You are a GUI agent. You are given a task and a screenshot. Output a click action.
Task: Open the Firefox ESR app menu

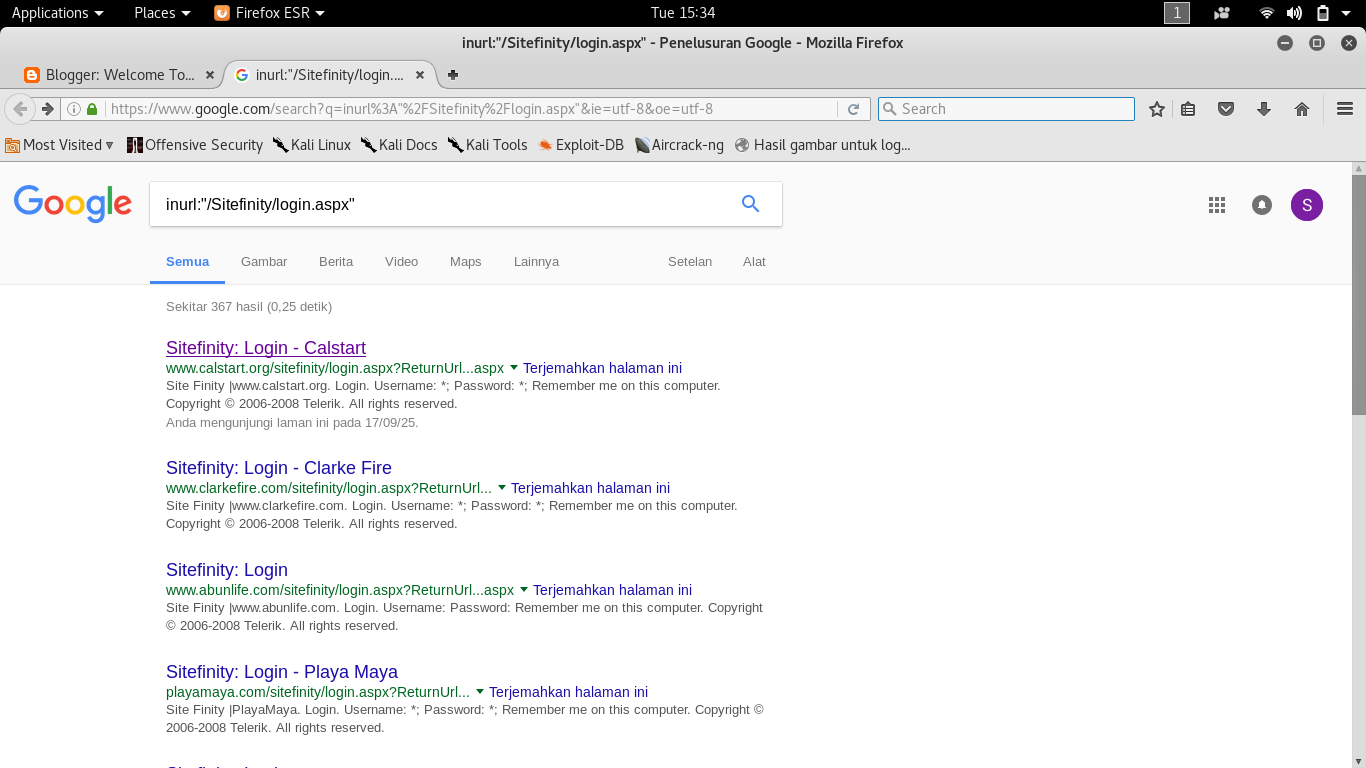tap(270, 13)
